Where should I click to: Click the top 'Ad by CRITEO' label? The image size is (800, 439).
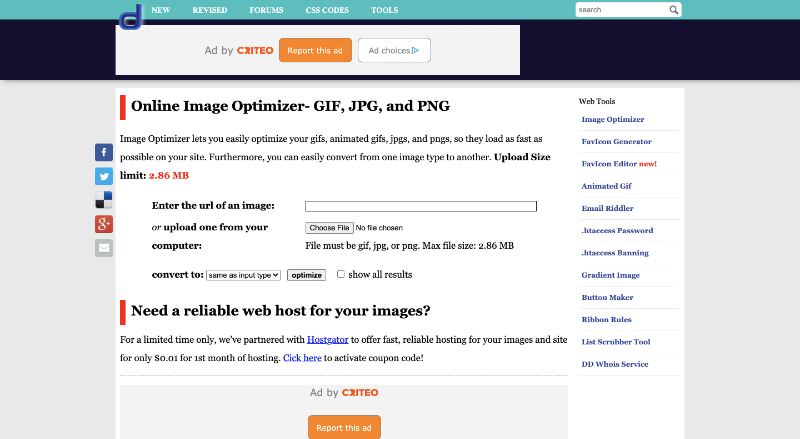pos(239,51)
